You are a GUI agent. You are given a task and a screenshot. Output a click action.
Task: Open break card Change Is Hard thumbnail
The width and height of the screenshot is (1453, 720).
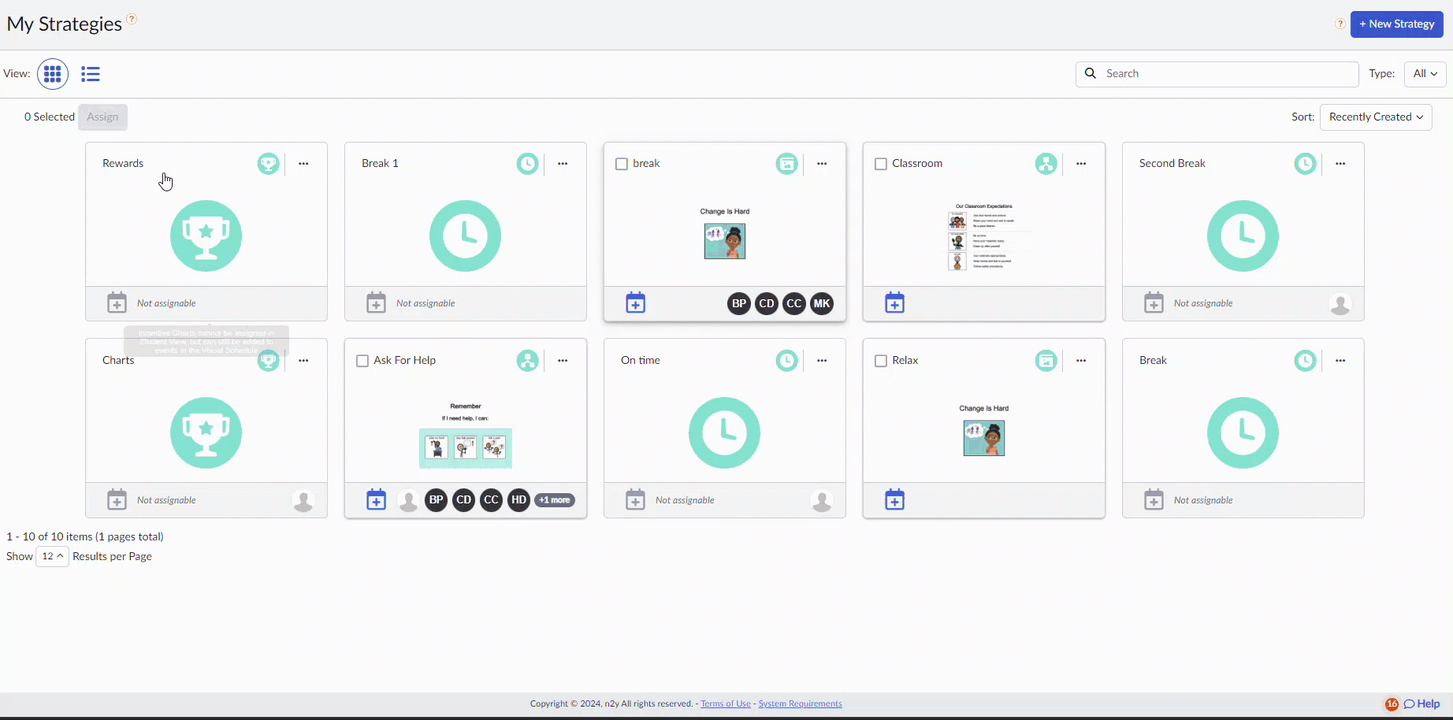(x=725, y=234)
